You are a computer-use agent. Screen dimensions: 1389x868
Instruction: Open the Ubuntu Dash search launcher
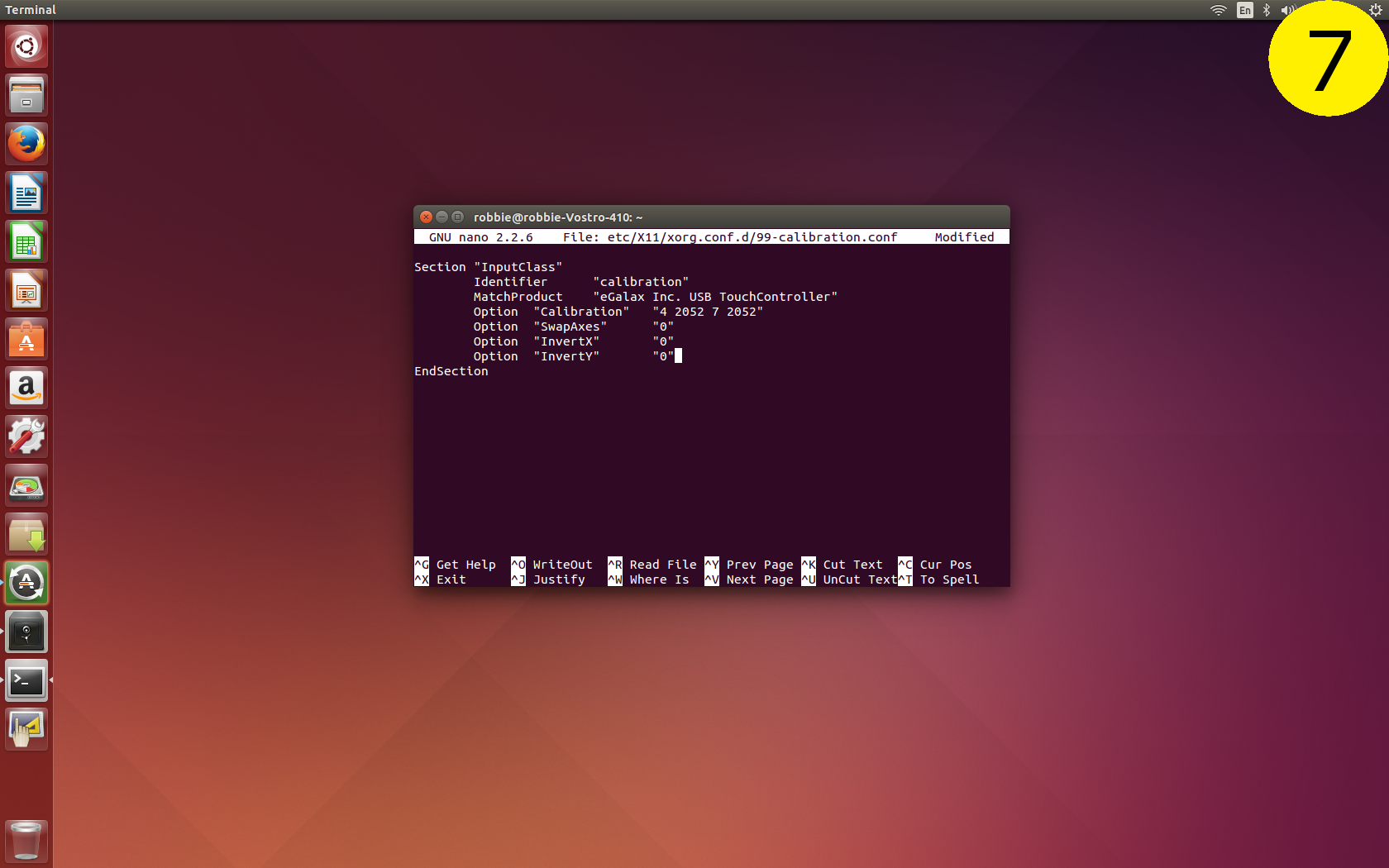pyautogui.click(x=26, y=46)
